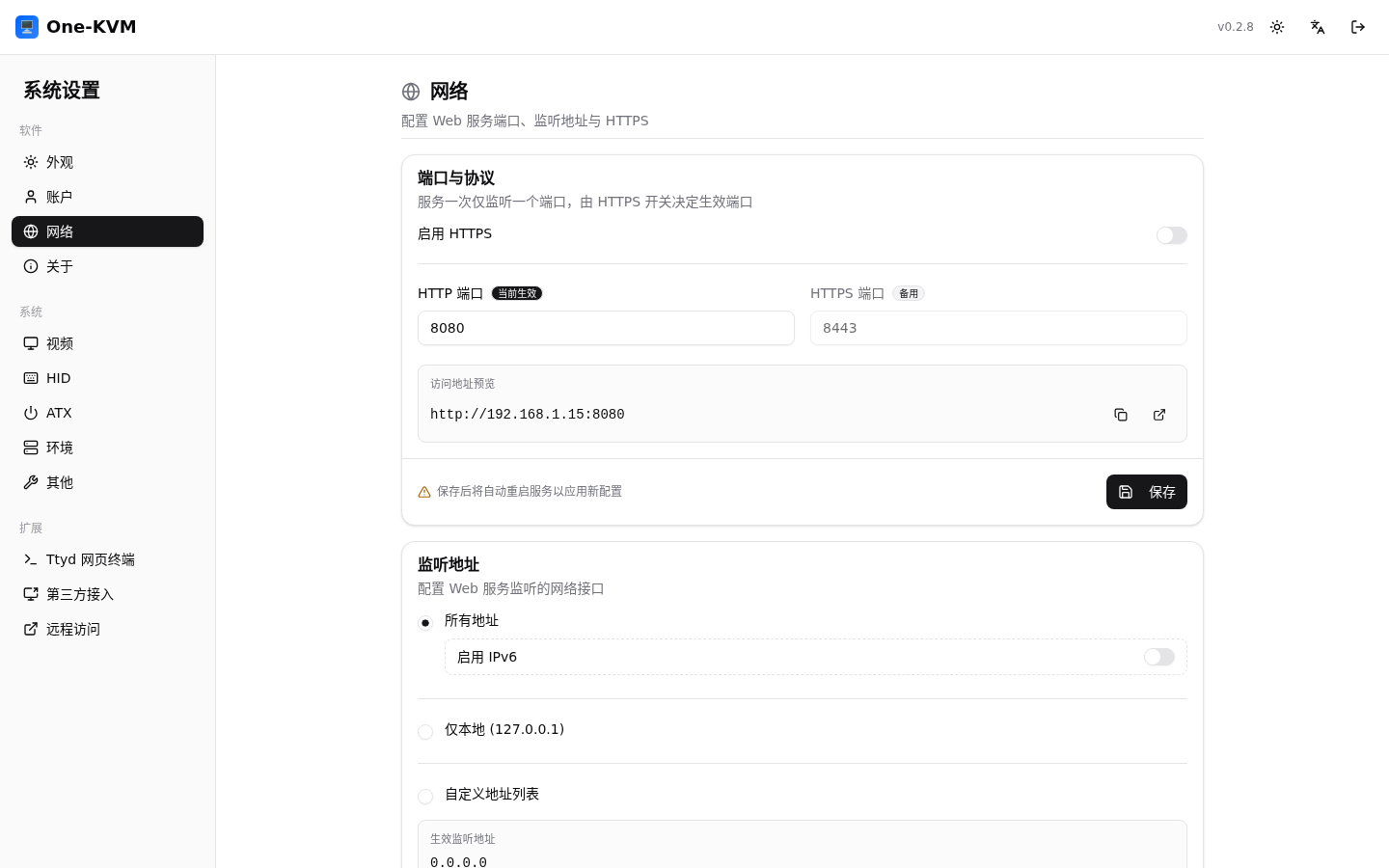
Task: Open the 关于 about page
Action: point(108,266)
